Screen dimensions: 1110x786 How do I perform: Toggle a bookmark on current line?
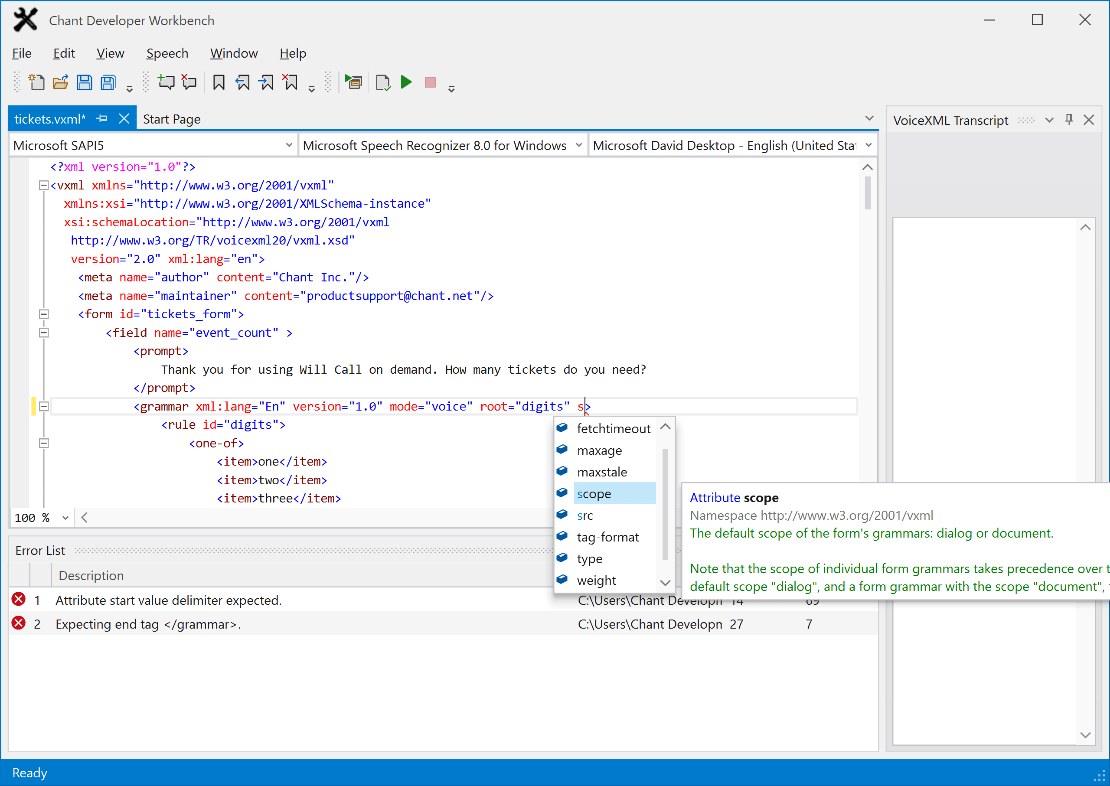tap(219, 82)
